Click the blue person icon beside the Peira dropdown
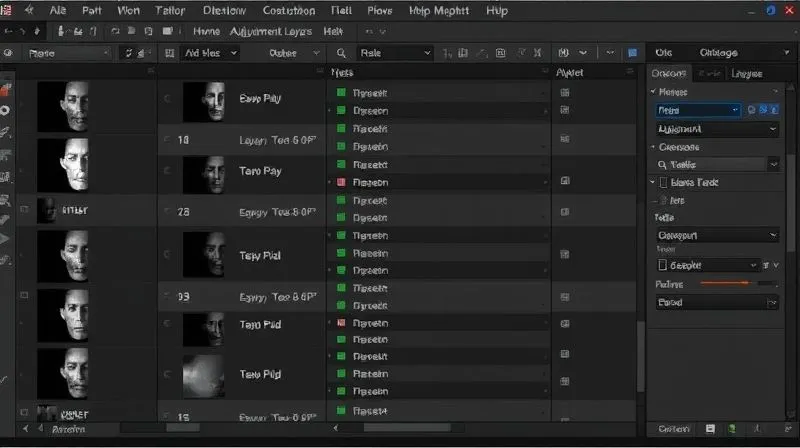 pos(774,110)
